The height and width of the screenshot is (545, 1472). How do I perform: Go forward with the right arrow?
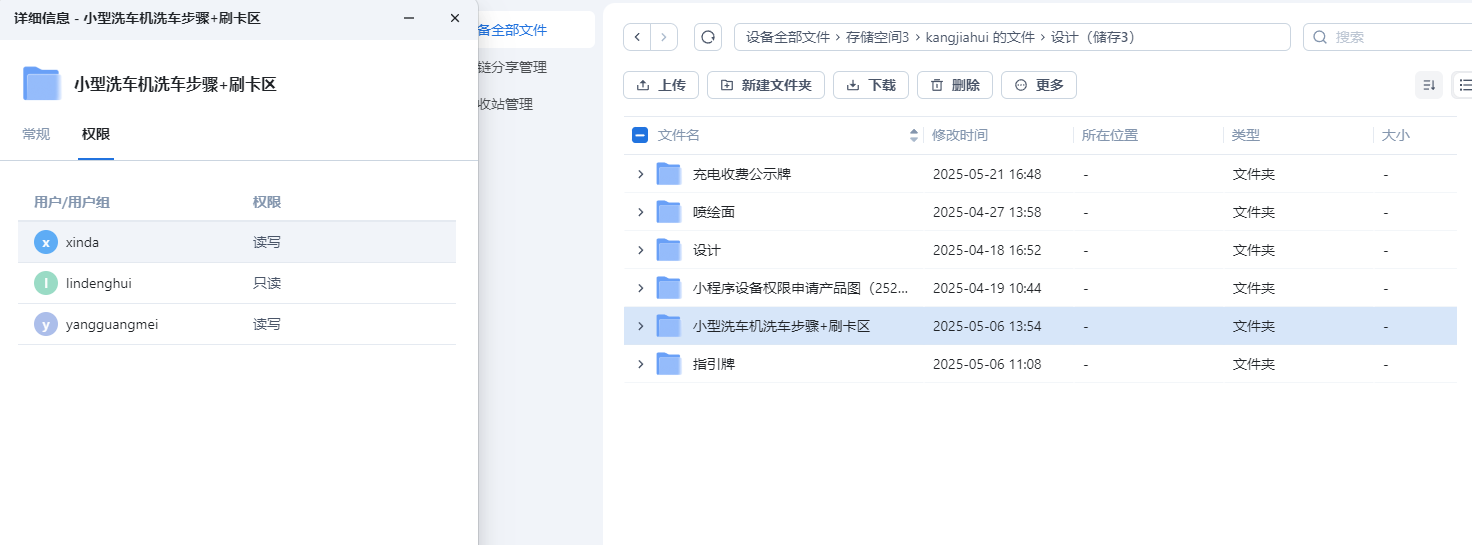[664, 37]
